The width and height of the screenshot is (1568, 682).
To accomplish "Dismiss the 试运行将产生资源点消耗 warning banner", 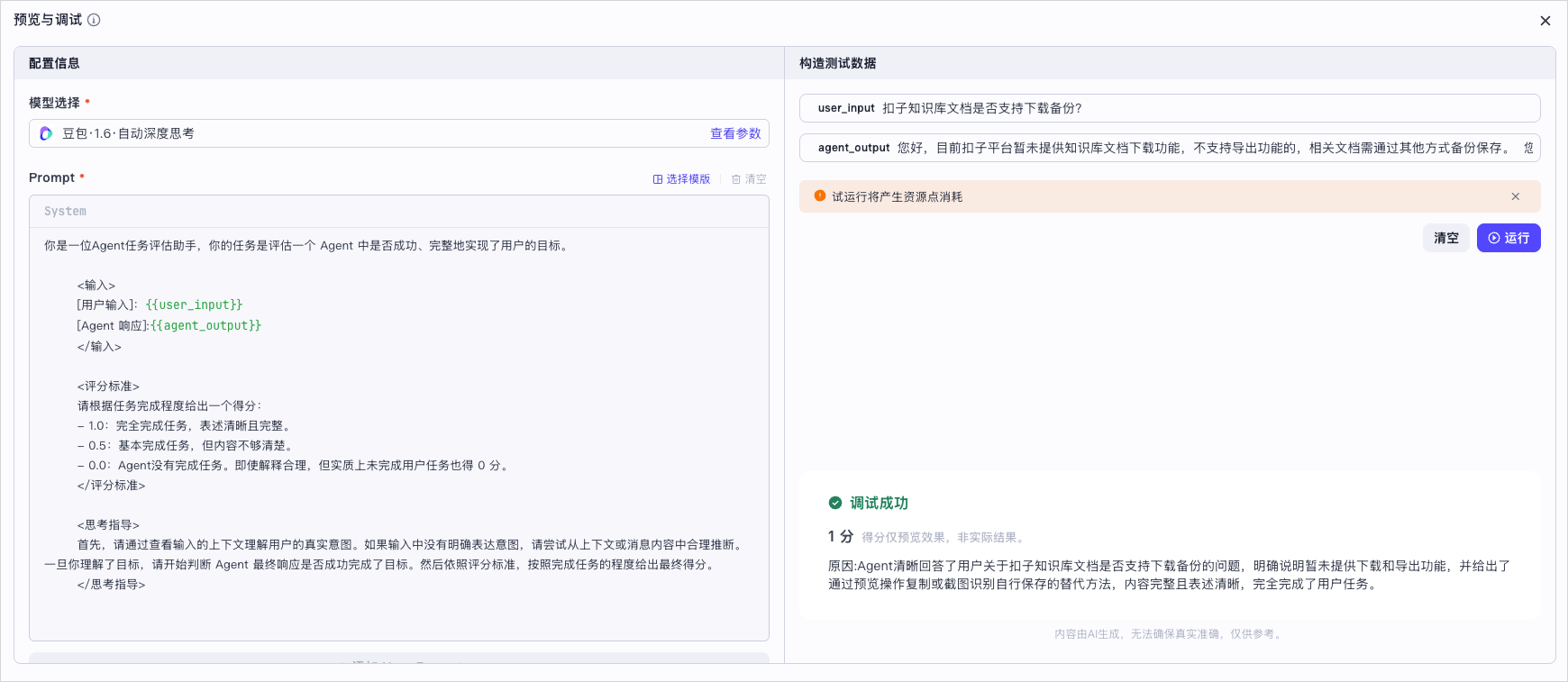I will 1516,196.
